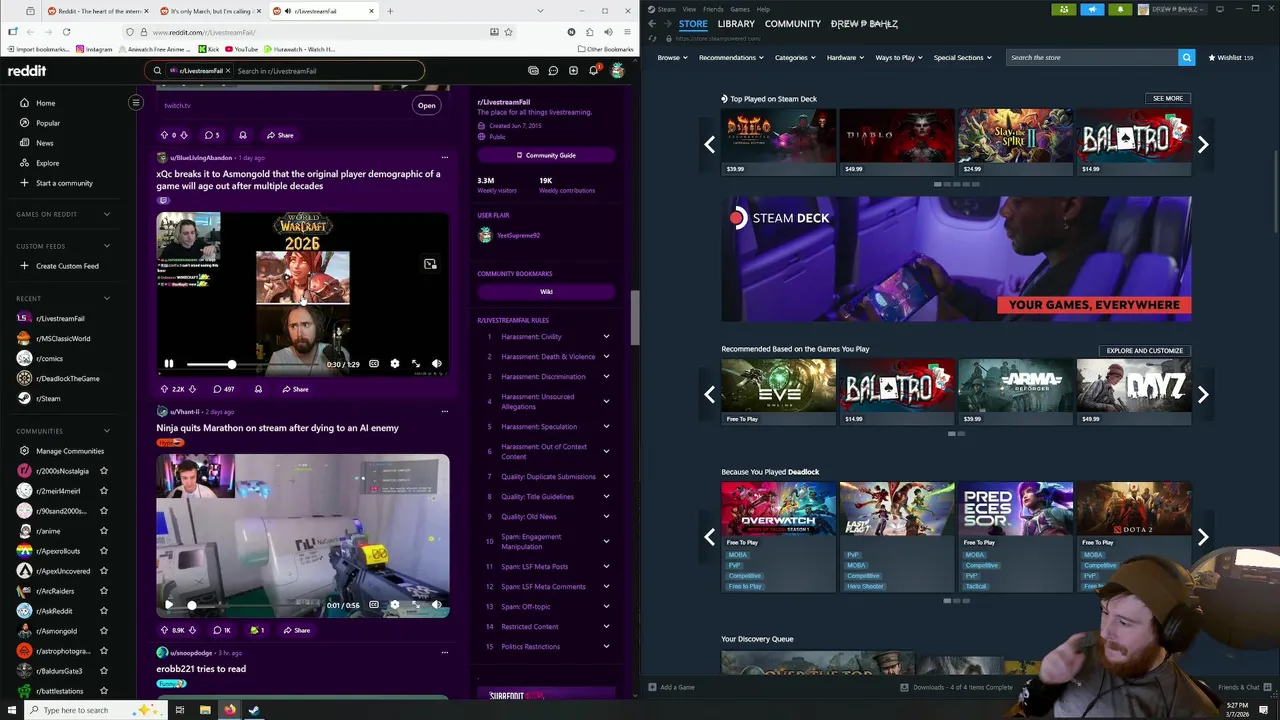Image resolution: width=1280 pixels, height=720 pixels.
Task: Downvote the Ninja quits Marathon post
Action: pyautogui.click(x=192, y=630)
